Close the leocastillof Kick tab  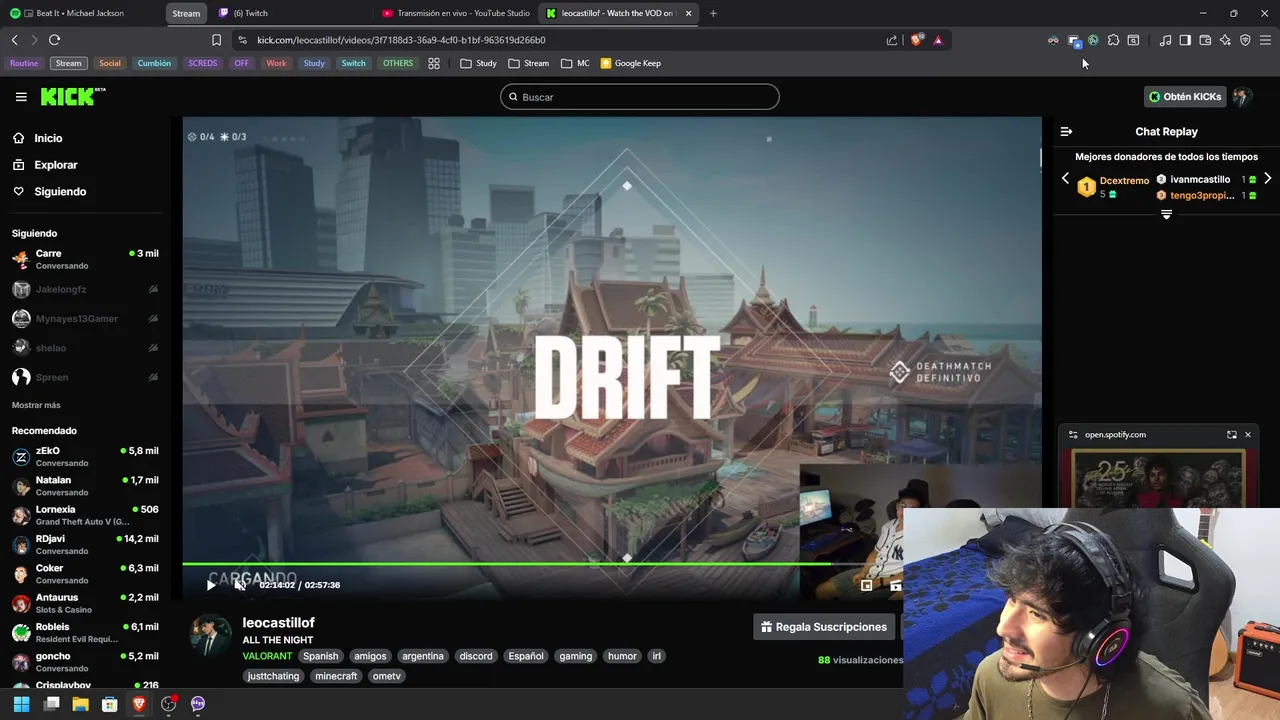point(688,13)
